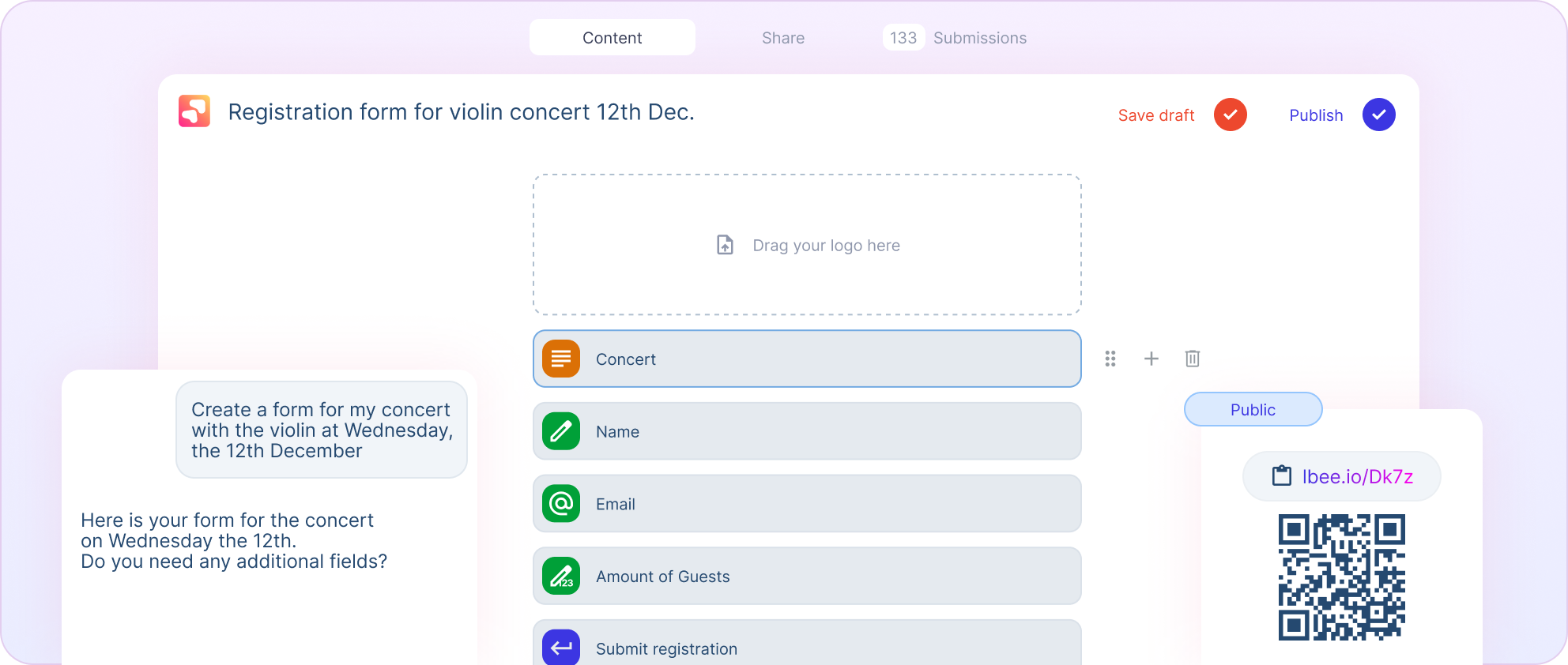
Task: Click the numeric input icon on Amount of Guests
Action: click(x=560, y=577)
